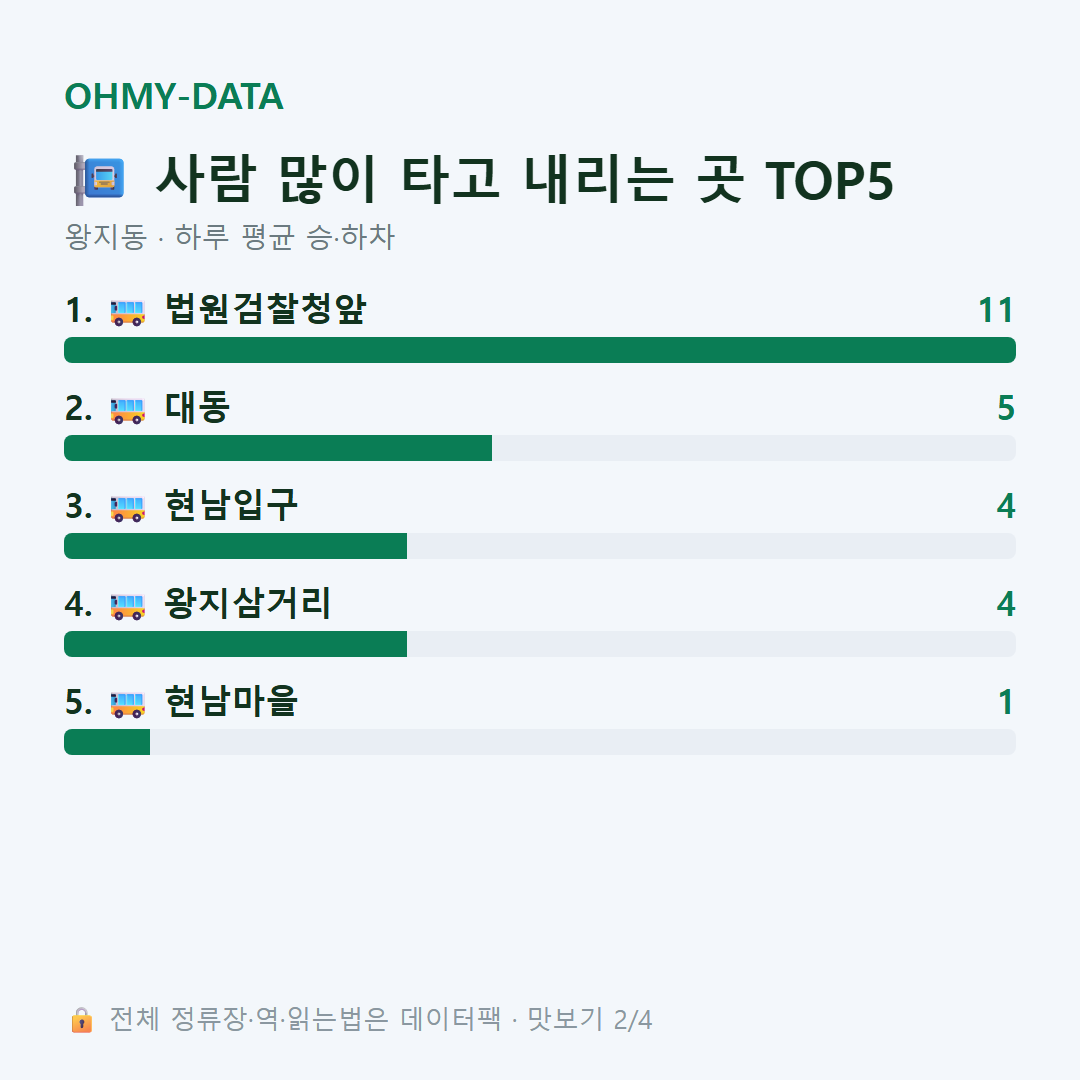Click the bus icon next to 대동

pos(127,411)
